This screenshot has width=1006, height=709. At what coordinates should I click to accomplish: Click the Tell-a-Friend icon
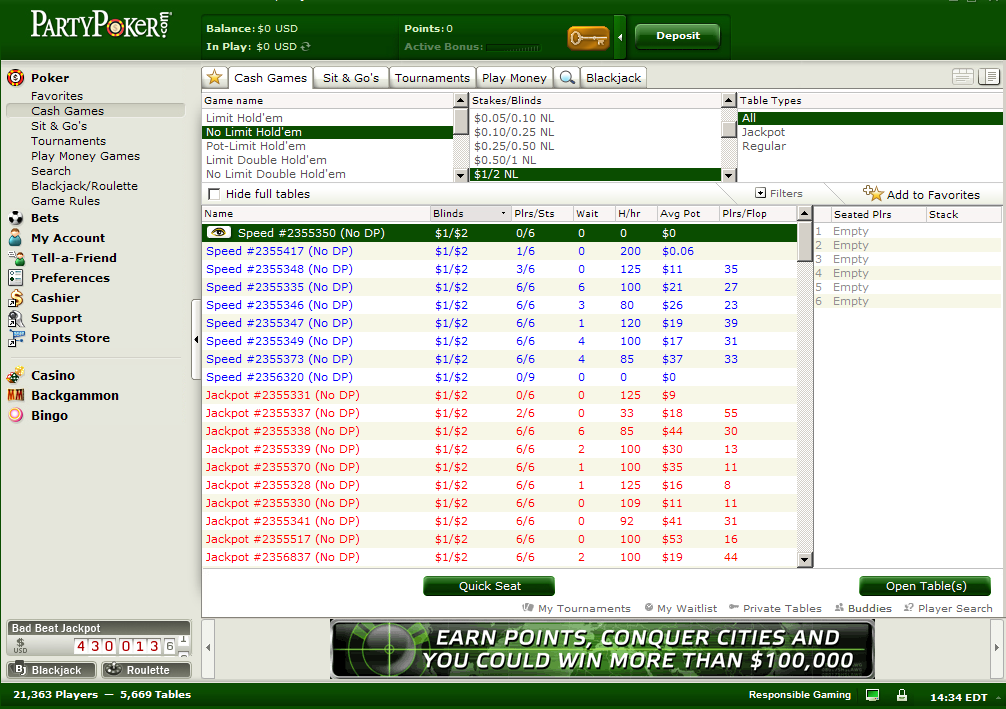[x=15, y=258]
